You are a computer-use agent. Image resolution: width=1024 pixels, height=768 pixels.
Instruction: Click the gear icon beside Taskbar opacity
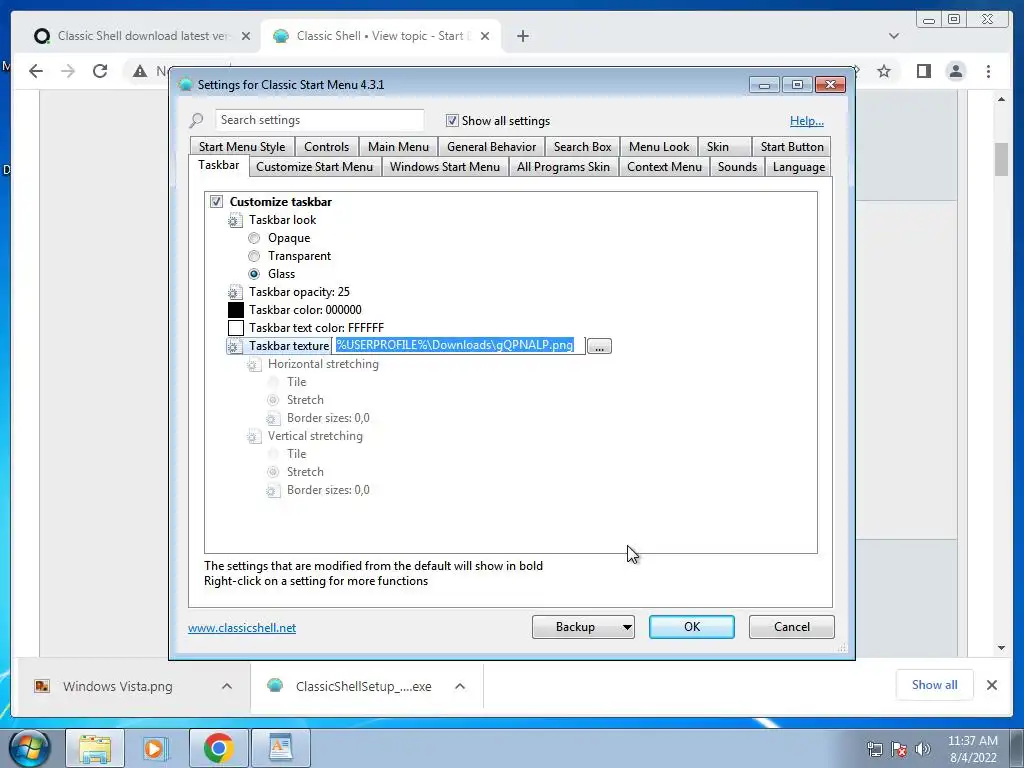(x=234, y=293)
